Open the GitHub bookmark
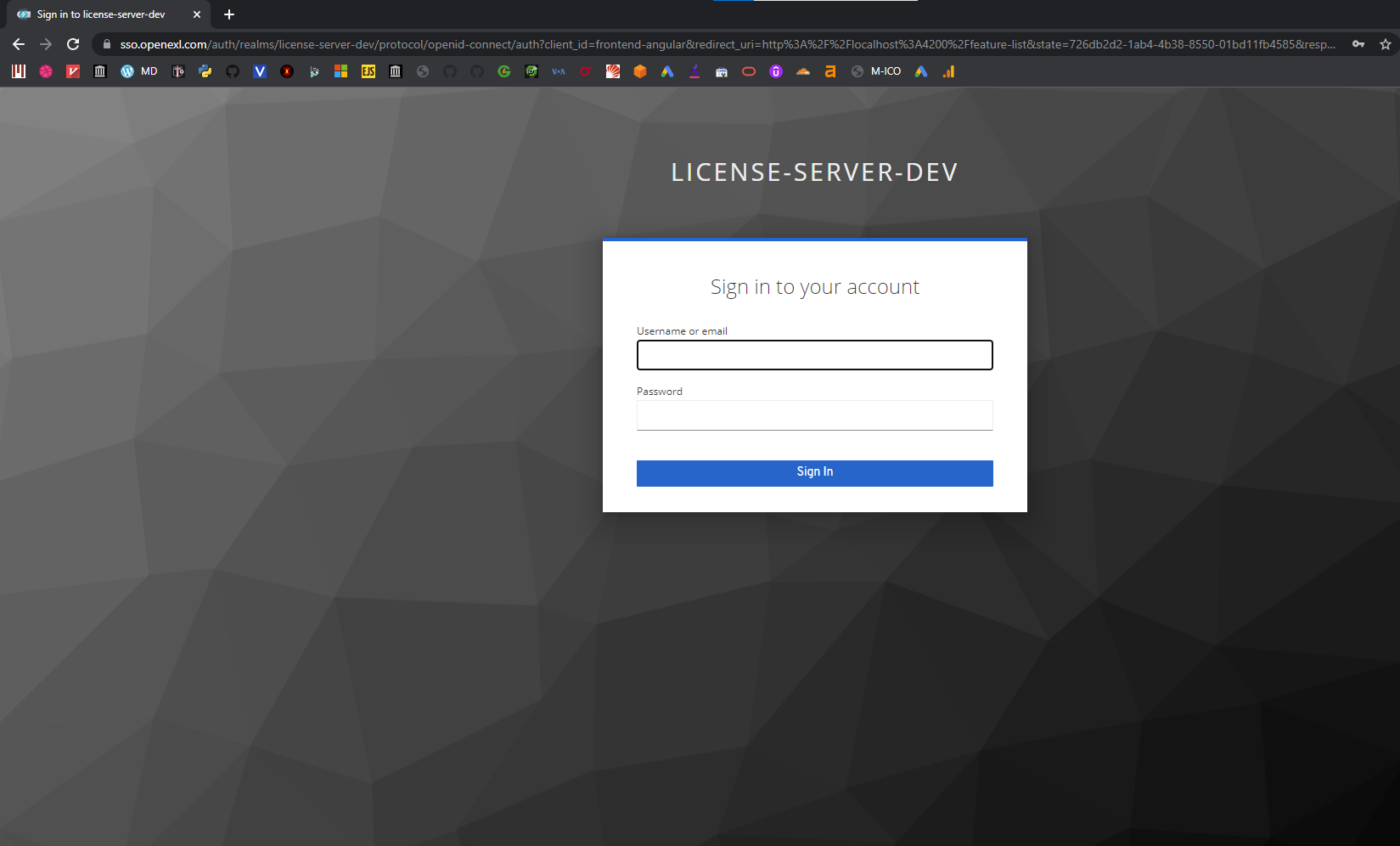The width and height of the screenshot is (1400, 846). 232,71
